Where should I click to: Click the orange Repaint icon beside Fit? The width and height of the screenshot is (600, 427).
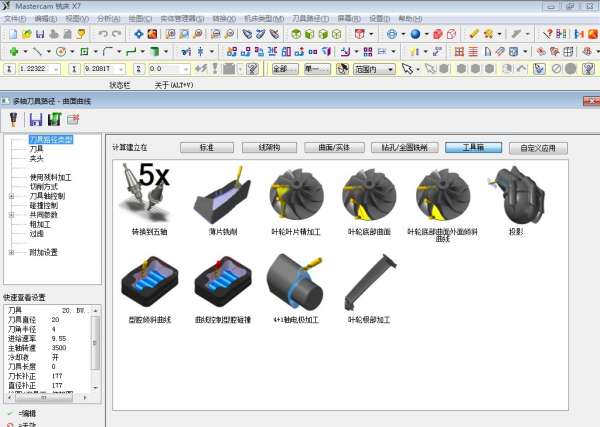(x=152, y=34)
